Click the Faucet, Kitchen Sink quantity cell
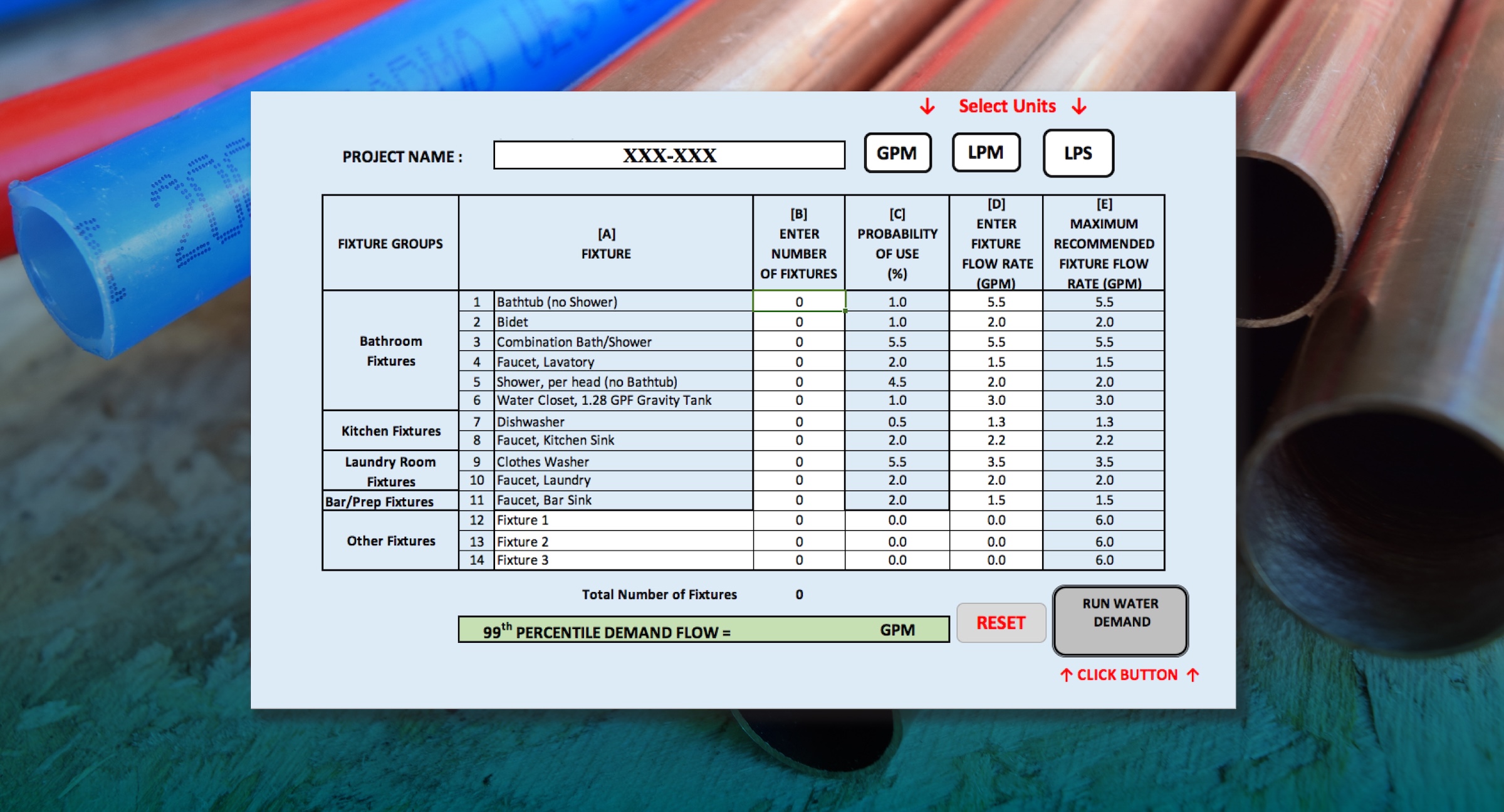The width and height of the screenshot is (1504, 812). click(799, 440)
